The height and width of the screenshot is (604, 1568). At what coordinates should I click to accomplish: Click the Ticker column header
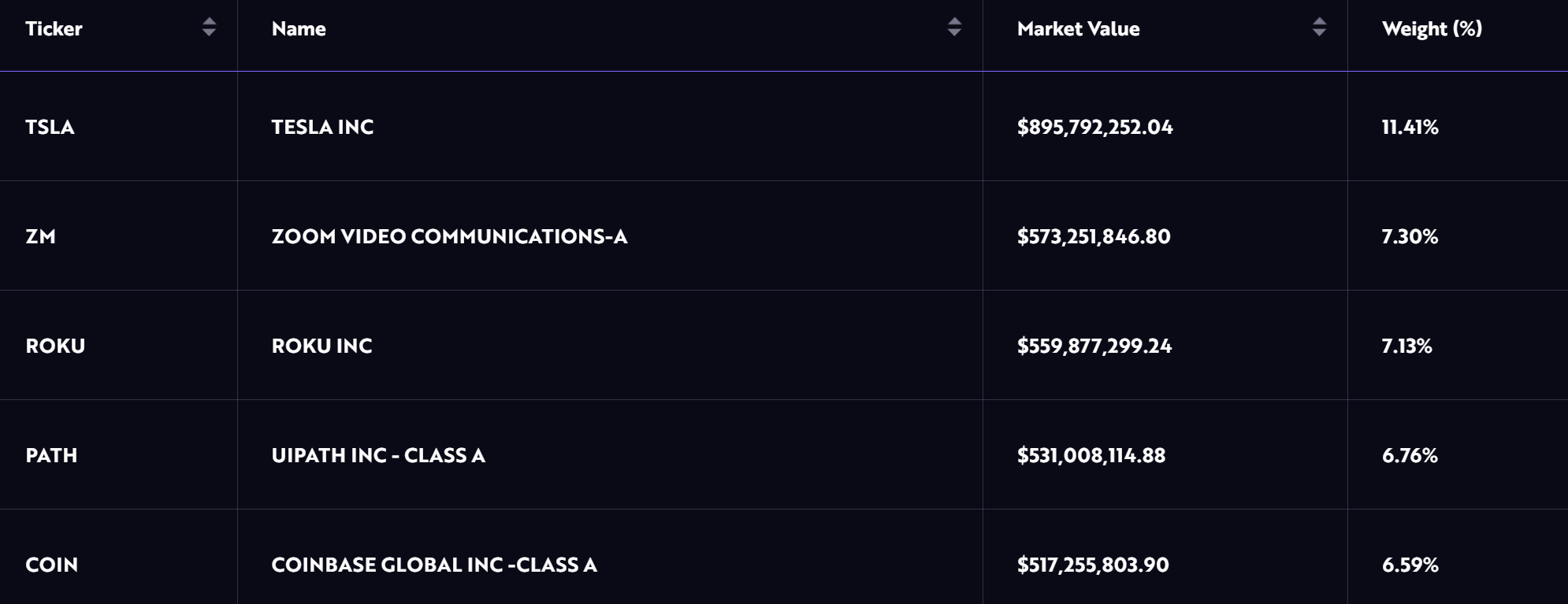(54, 29)
